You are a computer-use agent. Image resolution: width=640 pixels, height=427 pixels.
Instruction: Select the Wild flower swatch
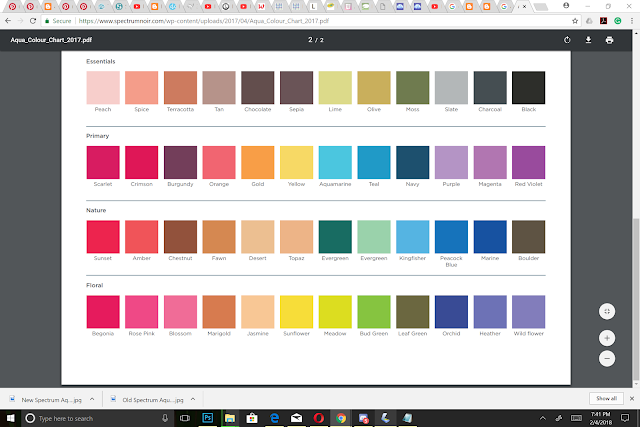[529, 312]
